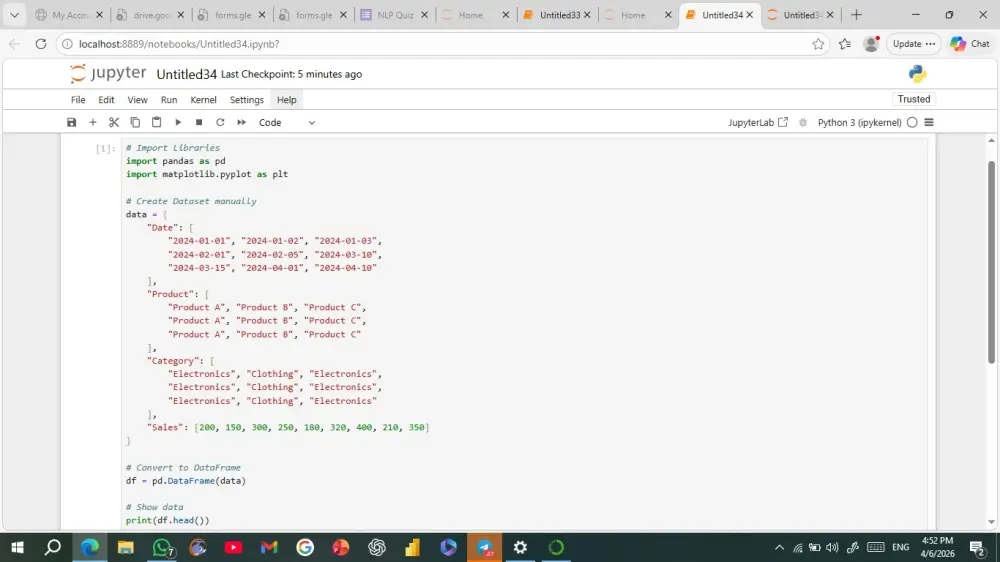Image resolution: width=1000 pixels, height=562 pixels.
Task: Open the Windows Start menu
Action: [x=17, y=547]
